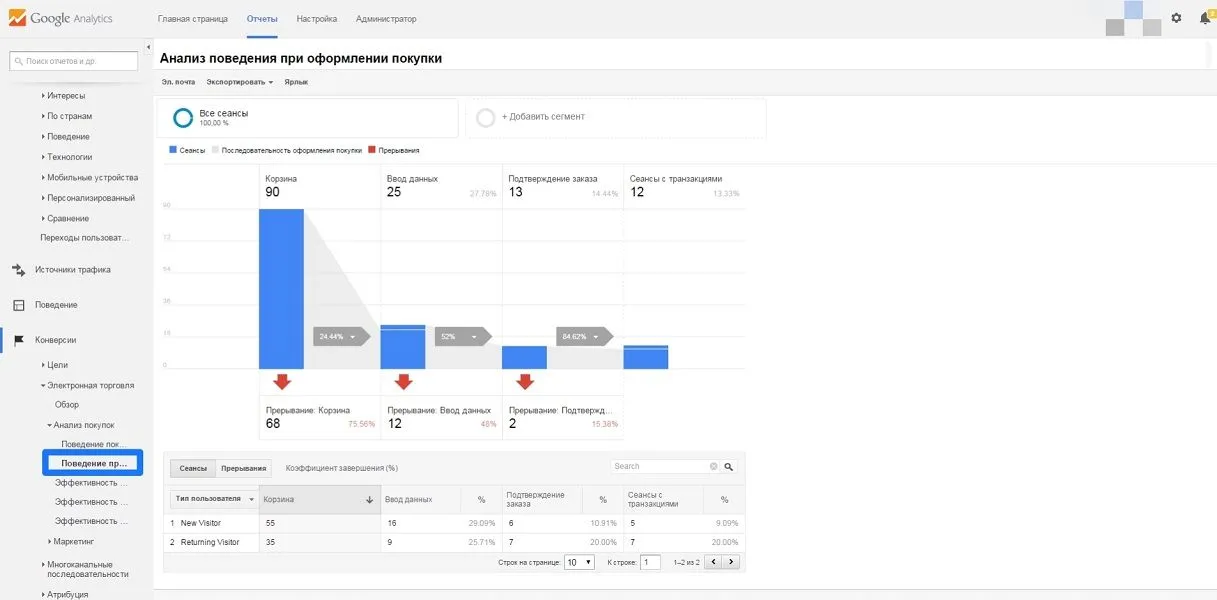Click the red Прерывания legend swatch
This screenshot has width=1217, height=600.
(x=372, y=150)
